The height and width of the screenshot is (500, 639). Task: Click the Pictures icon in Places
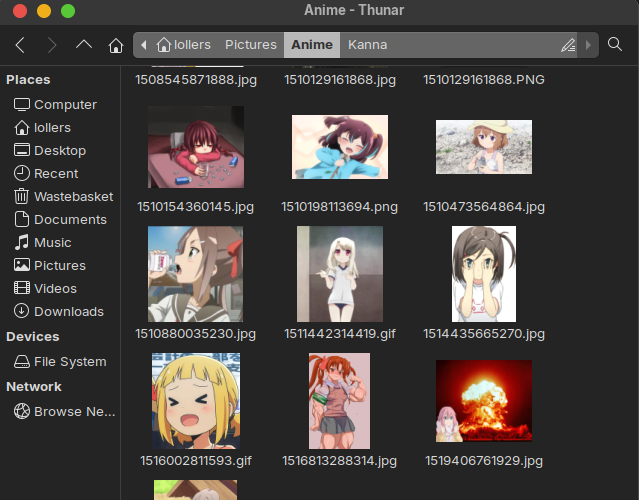pyautogui.click(x=22, y=265)
